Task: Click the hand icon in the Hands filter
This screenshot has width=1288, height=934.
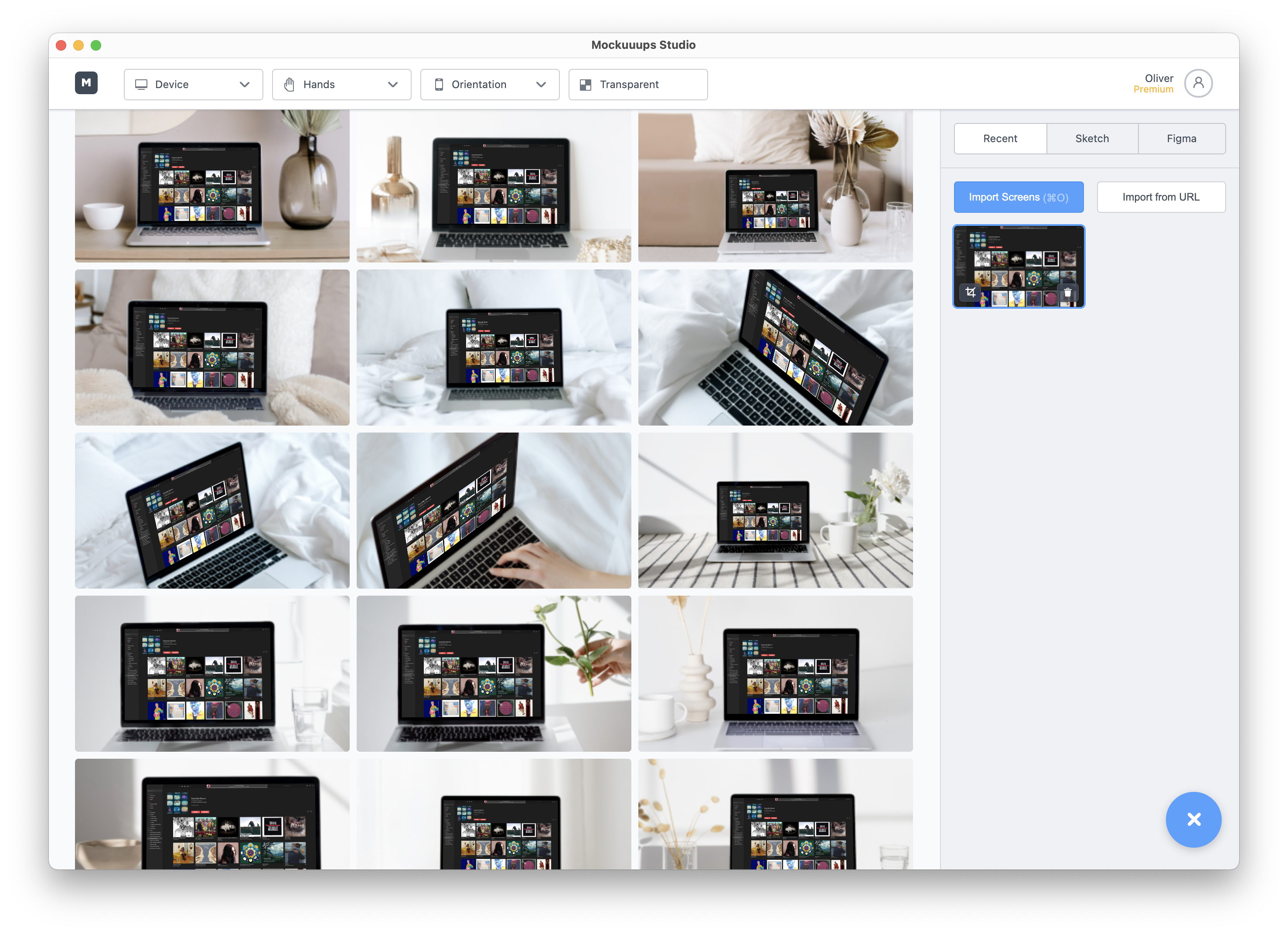Action: 290,85
